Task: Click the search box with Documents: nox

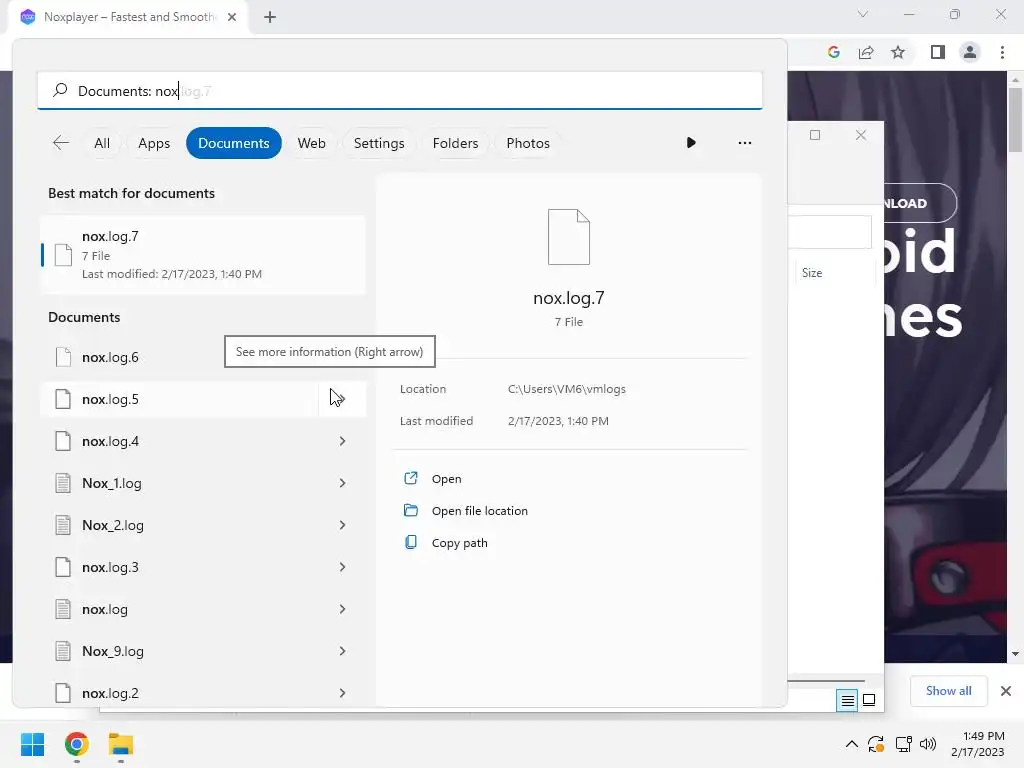Action: [400, 91]
